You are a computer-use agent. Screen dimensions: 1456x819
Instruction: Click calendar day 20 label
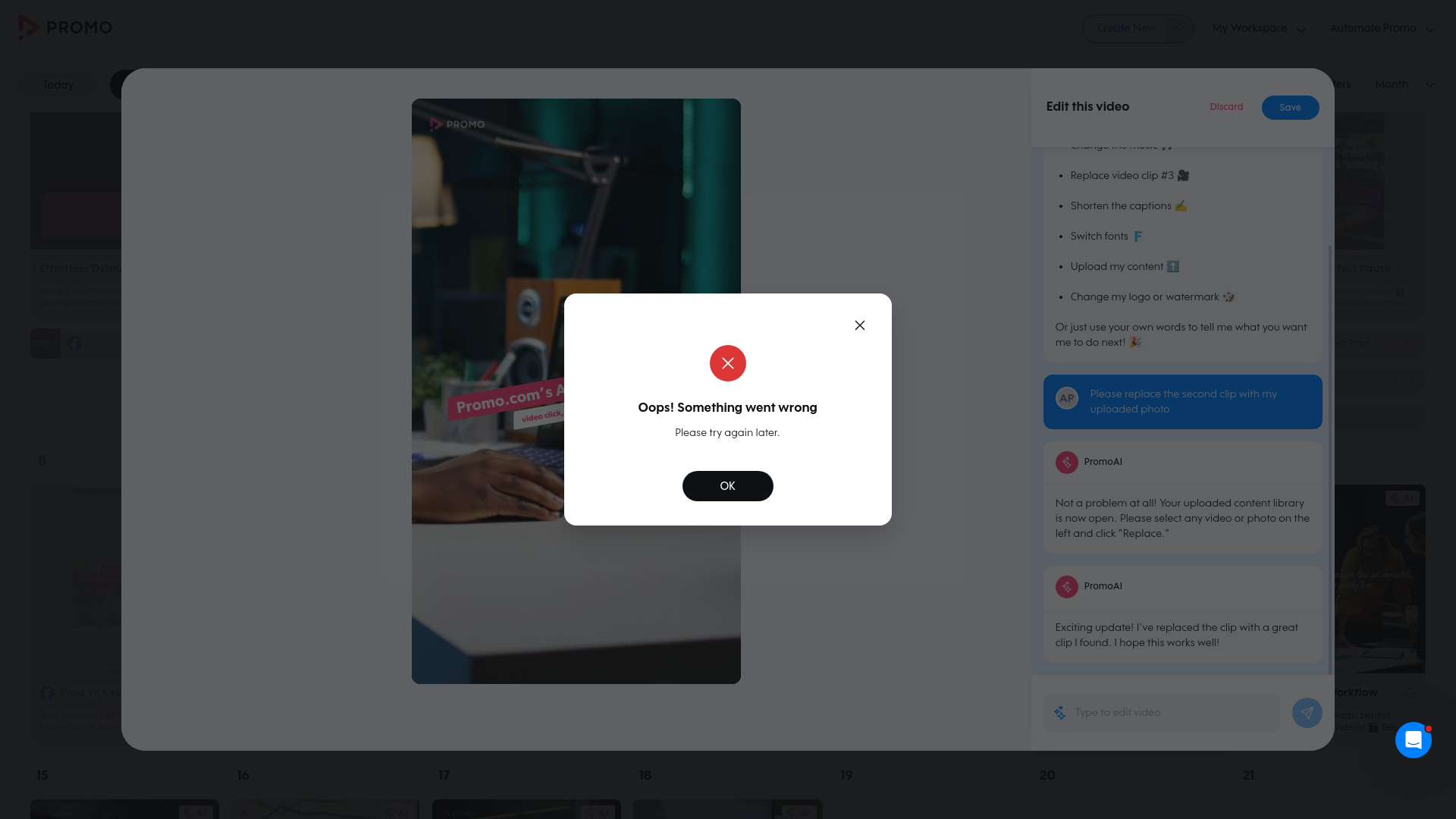click(x=1047, y=775)
